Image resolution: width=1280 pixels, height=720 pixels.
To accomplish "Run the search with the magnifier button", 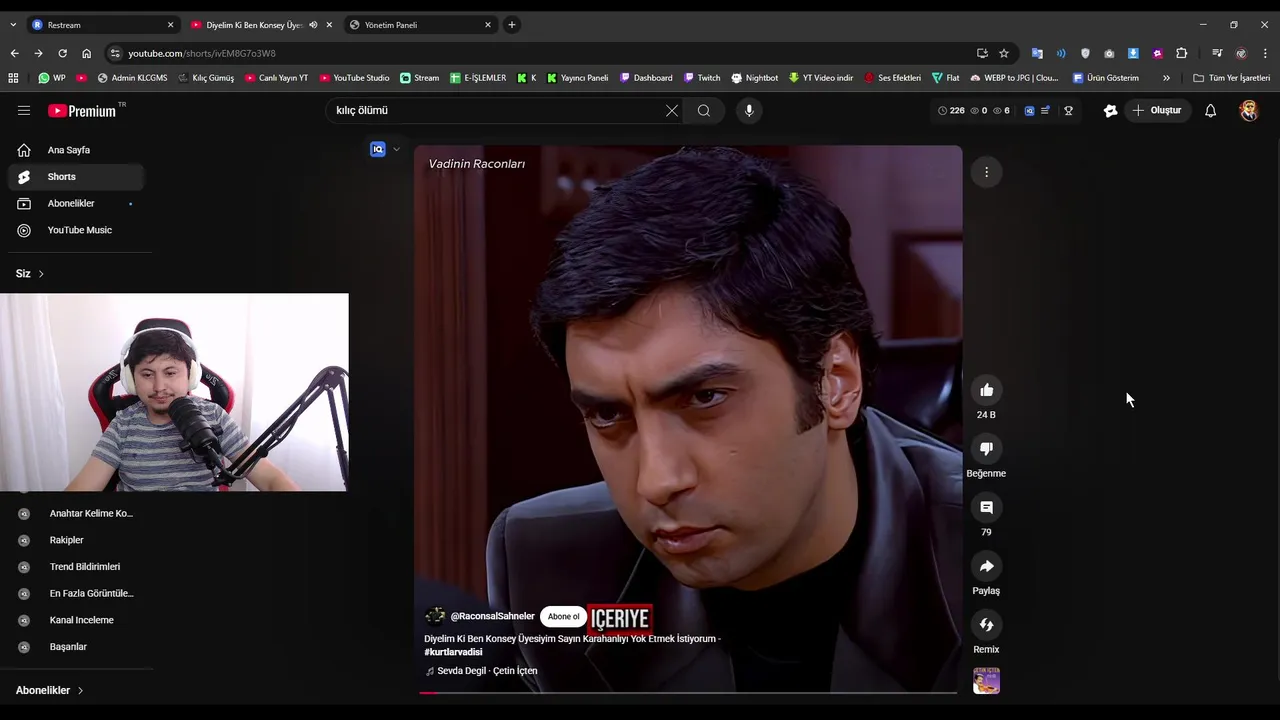I will [704, 111].
